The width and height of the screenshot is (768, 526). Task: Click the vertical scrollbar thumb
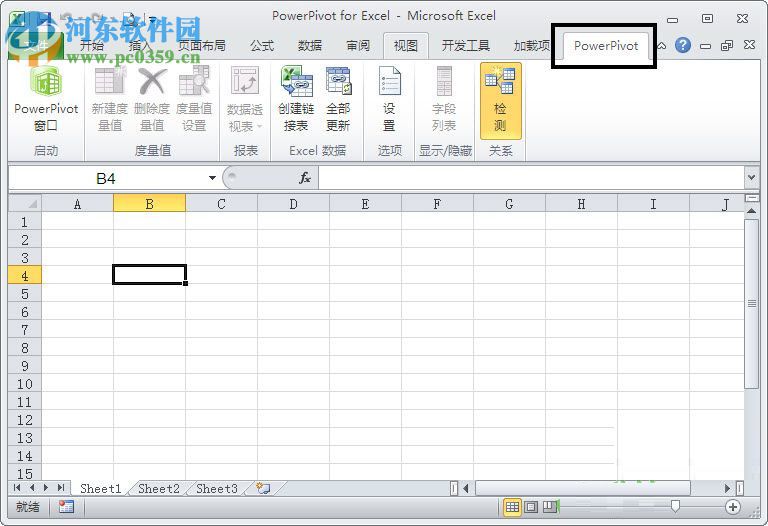(751, 304)
